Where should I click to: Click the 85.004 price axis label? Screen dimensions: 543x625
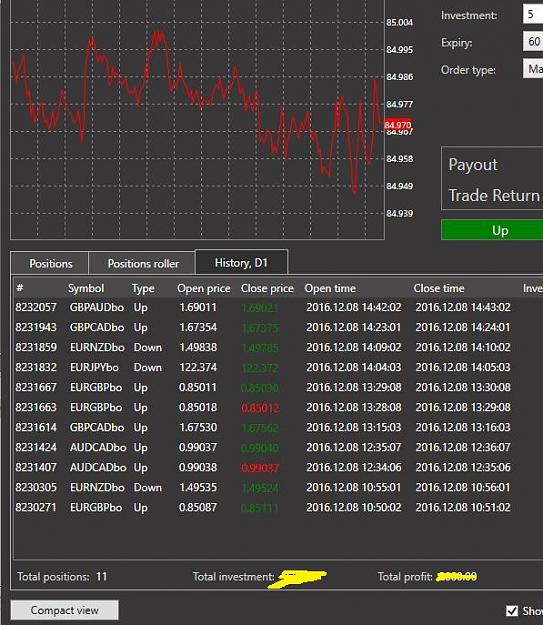(399, 22)
